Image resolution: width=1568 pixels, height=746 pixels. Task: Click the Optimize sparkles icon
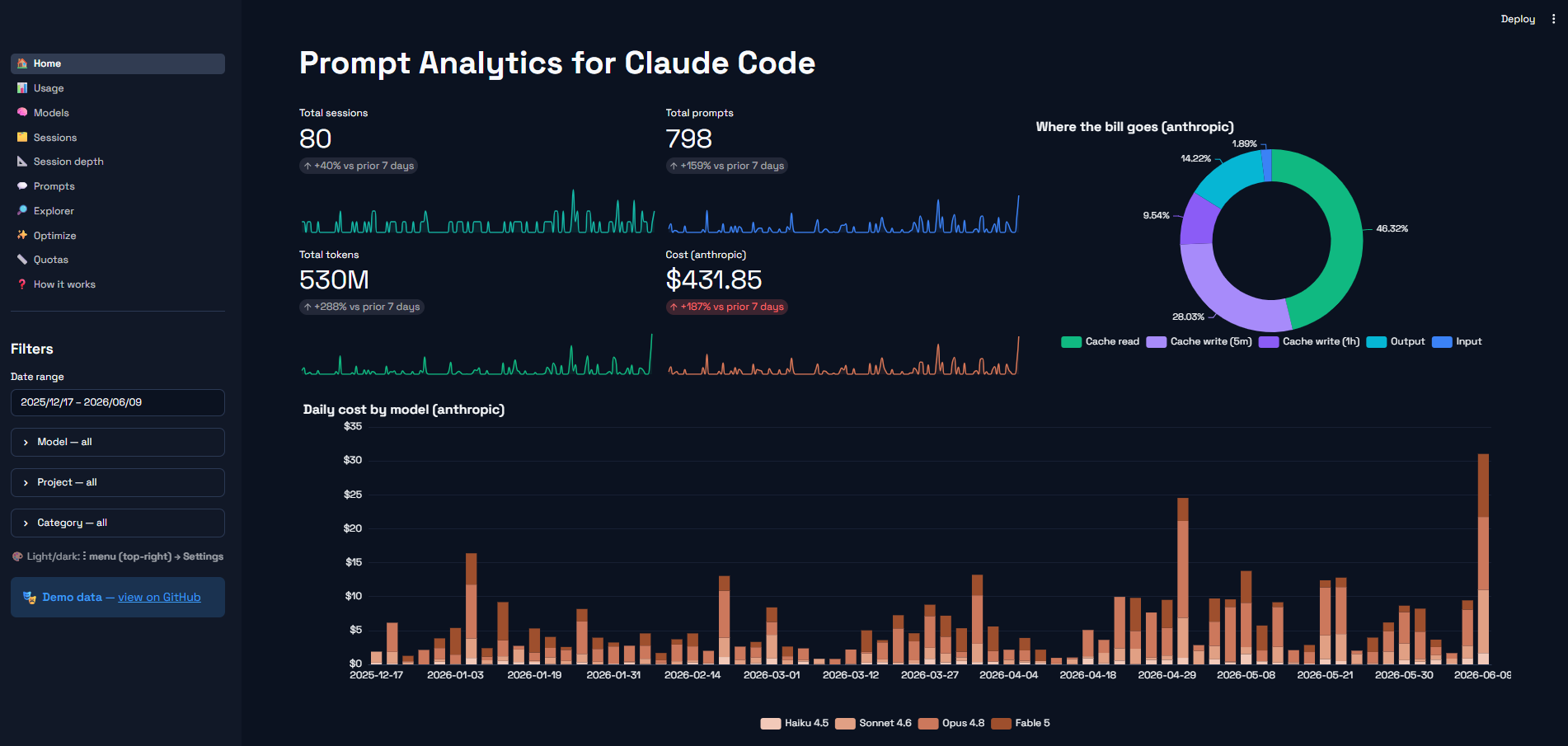point(22,236)
